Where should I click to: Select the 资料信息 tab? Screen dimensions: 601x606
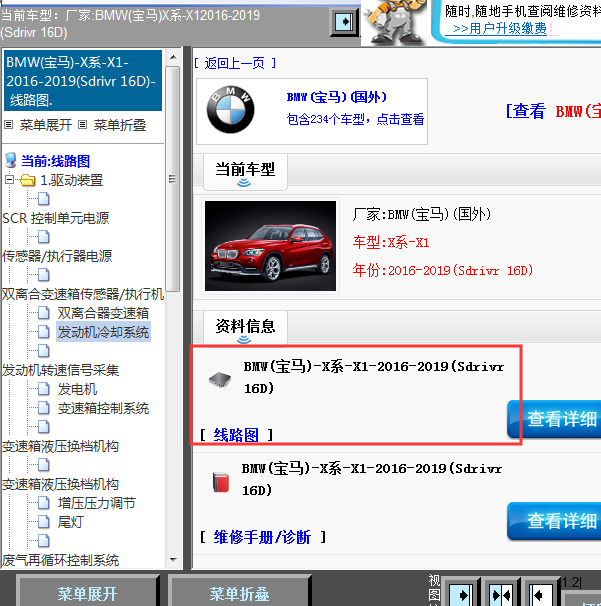[245, 327]
